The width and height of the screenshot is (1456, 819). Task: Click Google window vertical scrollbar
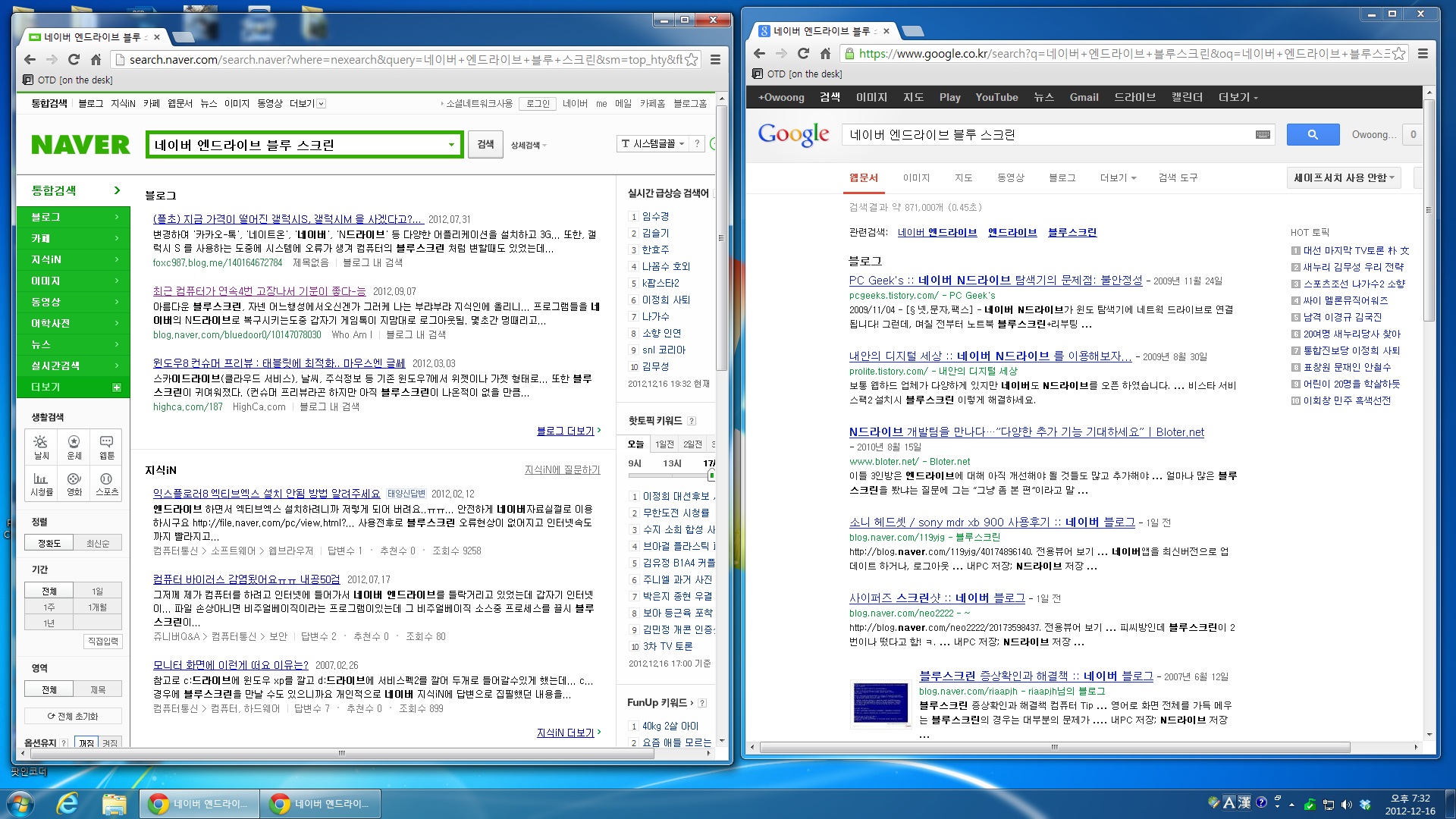[x=1429, y=210]
